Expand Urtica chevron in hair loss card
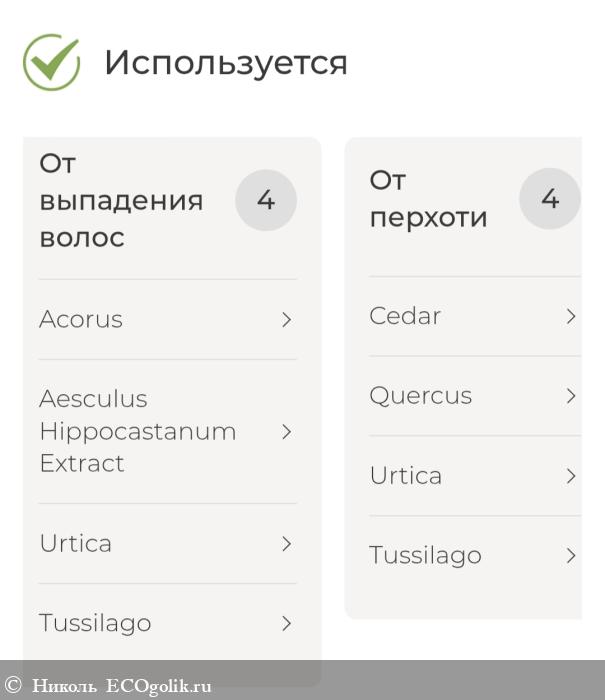This screenshot has width=605, height=700. [287, 543]
